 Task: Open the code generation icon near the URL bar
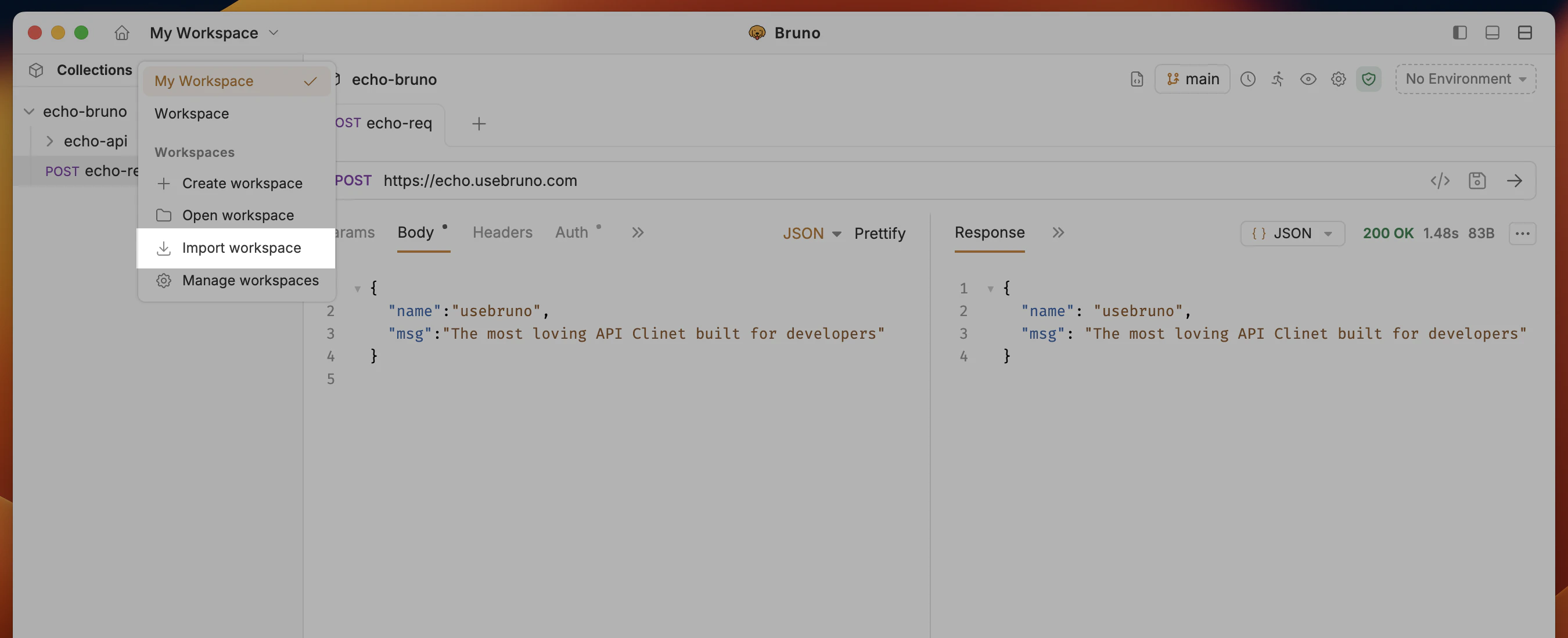tap(1440, 180)
